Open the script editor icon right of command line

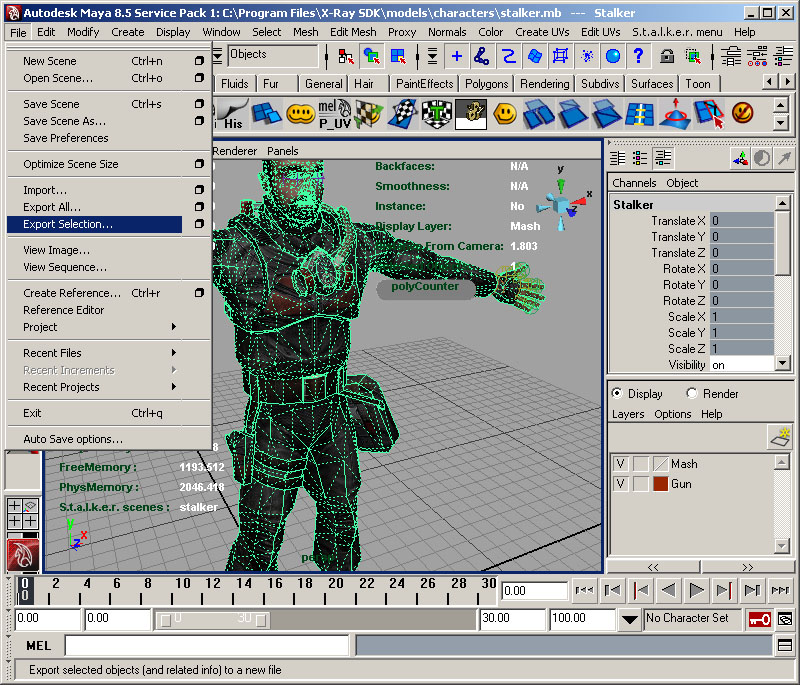point(785,646)
